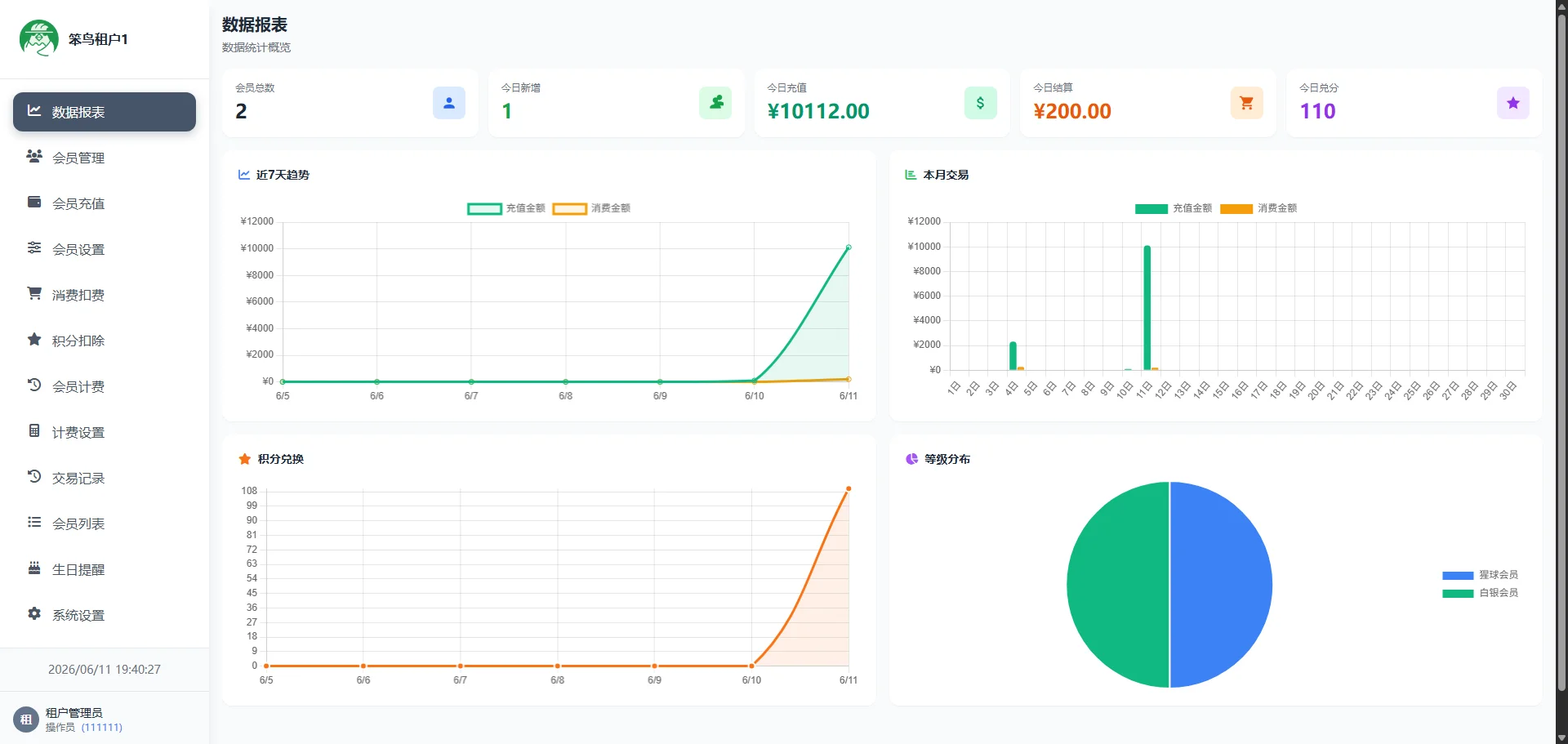
Task: Toggle 消费金额 legend in 近7天趋势 chart
Action: point(591,208)
